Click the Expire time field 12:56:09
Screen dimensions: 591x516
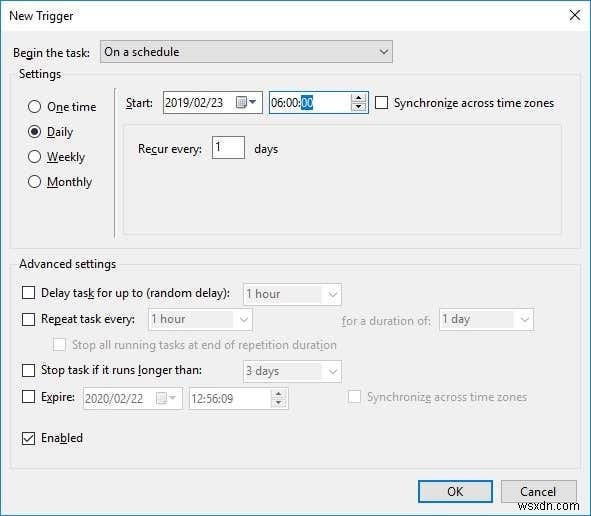[238, 398]
